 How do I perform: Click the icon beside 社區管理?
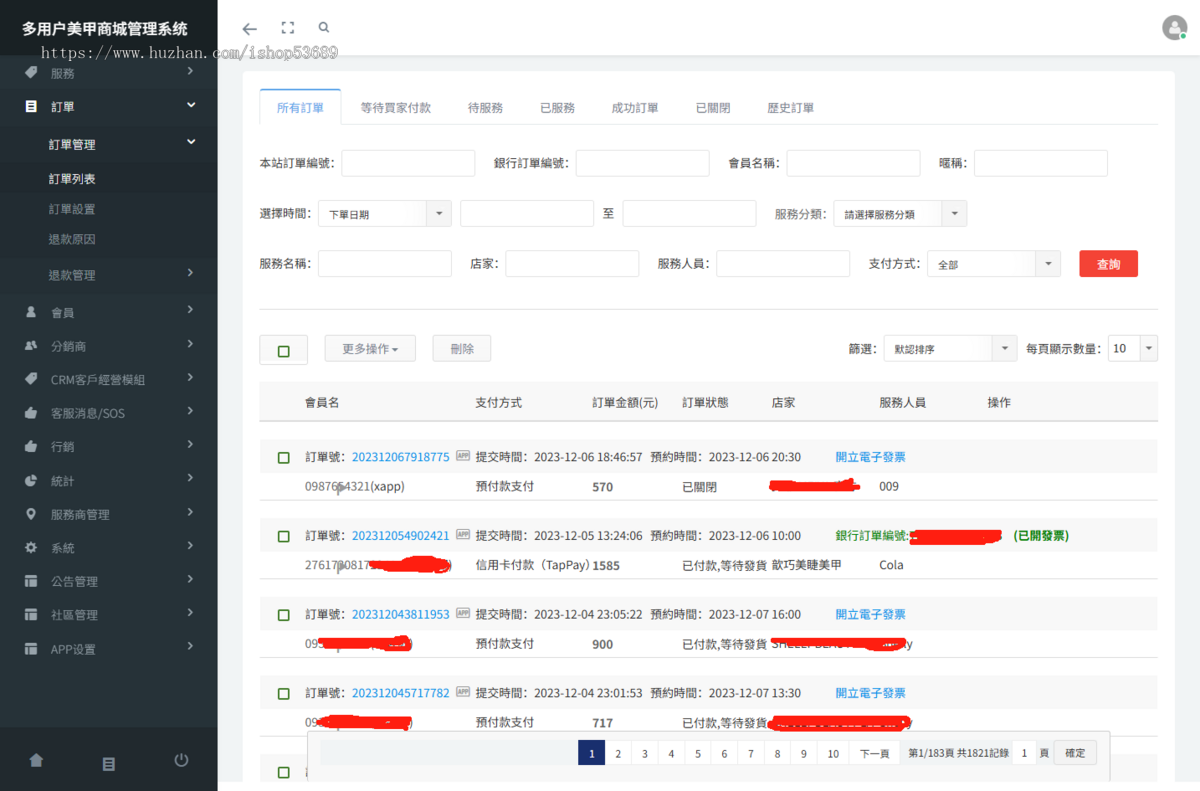pyautogui.click(x=31, y=615)
